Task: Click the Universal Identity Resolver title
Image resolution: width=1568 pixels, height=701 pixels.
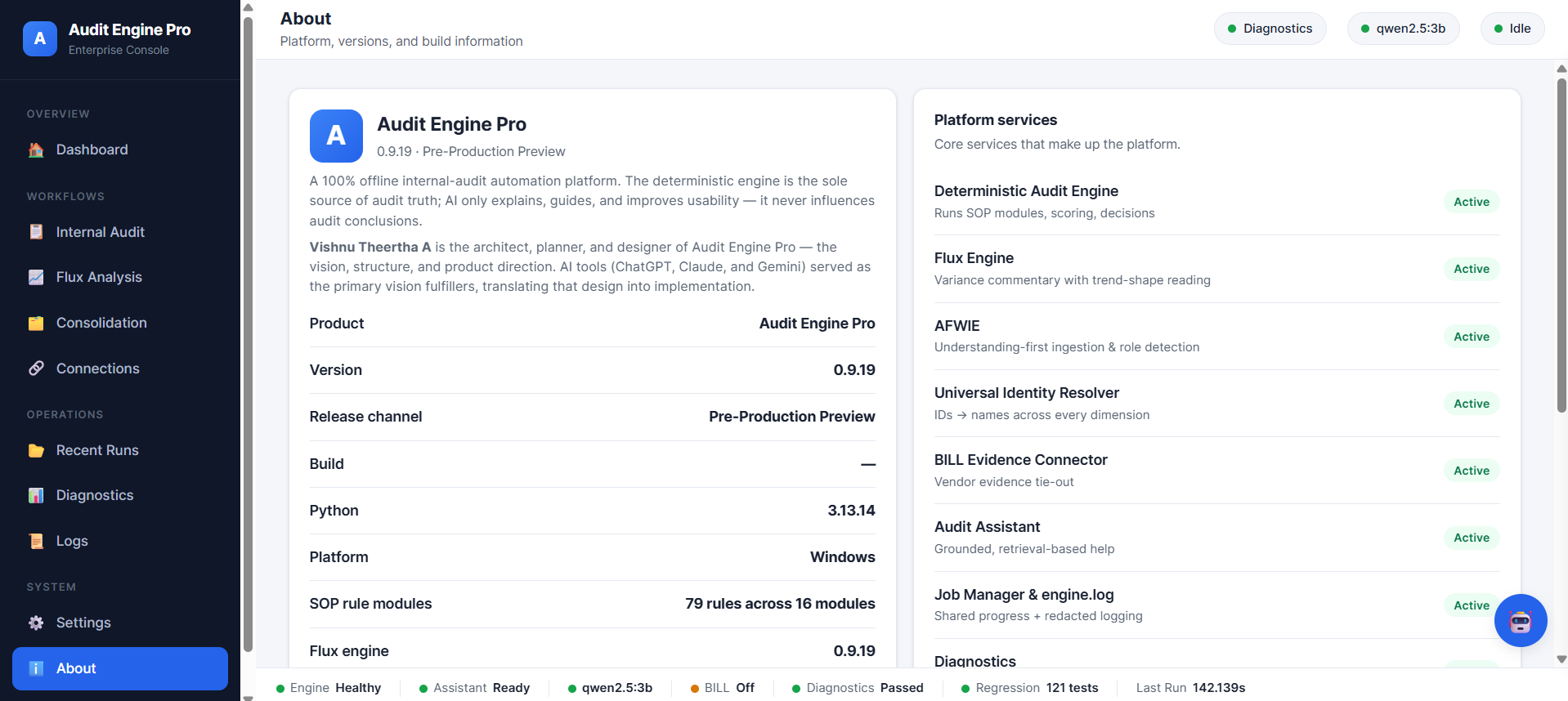Action: point(1026,393)
